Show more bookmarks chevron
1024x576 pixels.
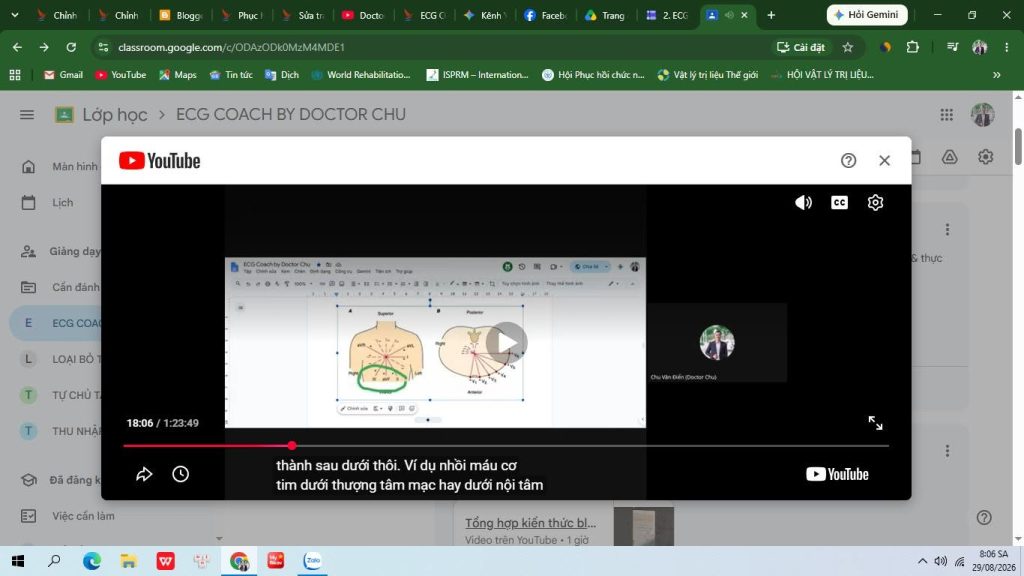tap(997, 75)
